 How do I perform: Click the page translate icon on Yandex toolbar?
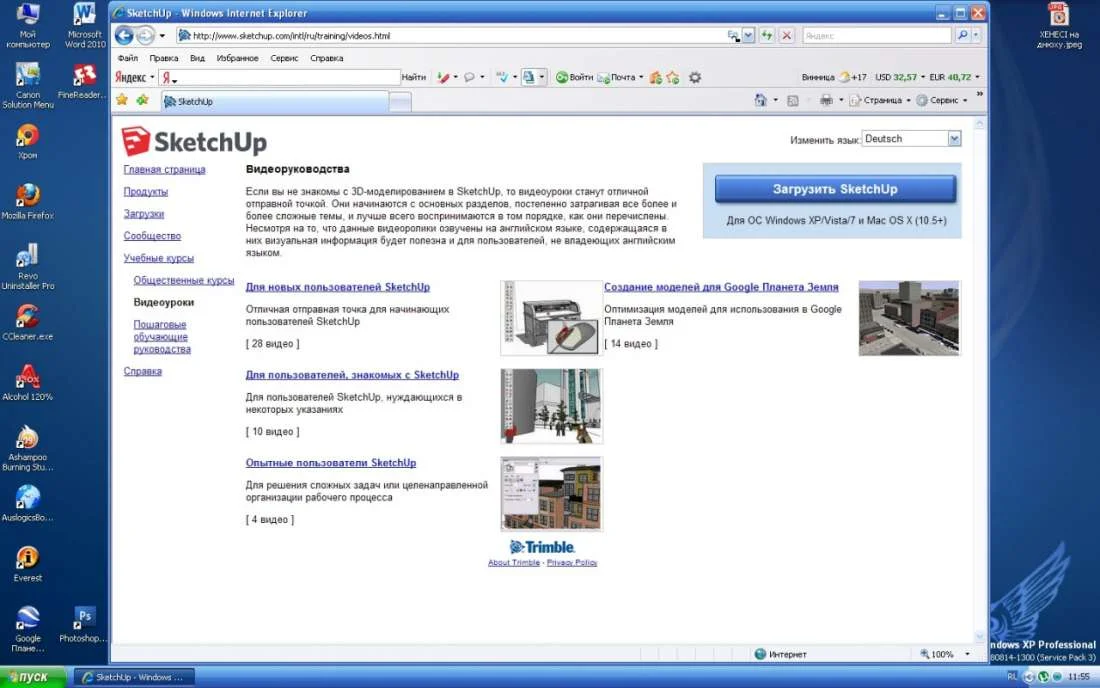[529, 77]
